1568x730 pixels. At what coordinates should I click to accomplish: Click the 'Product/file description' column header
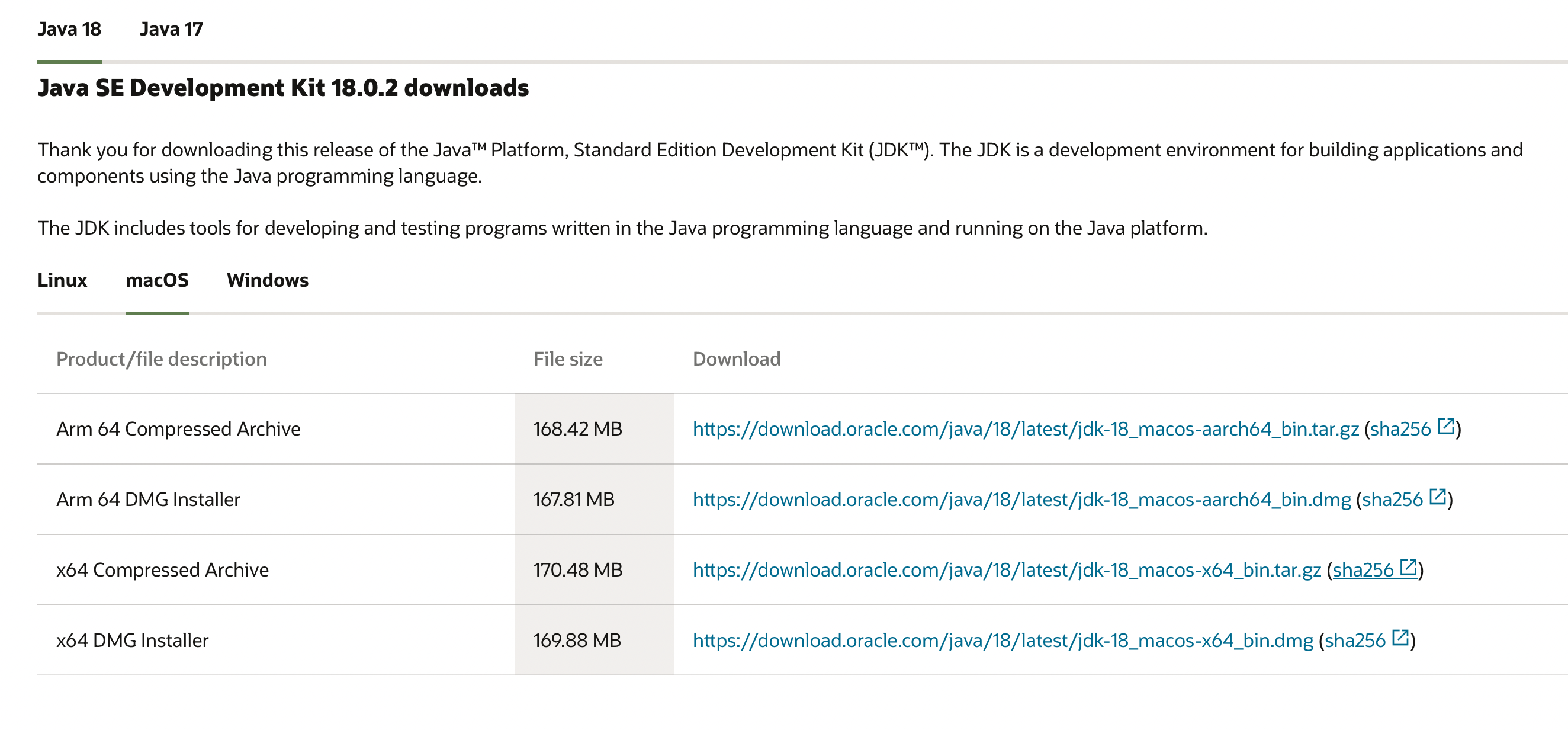tap(161, 359)
